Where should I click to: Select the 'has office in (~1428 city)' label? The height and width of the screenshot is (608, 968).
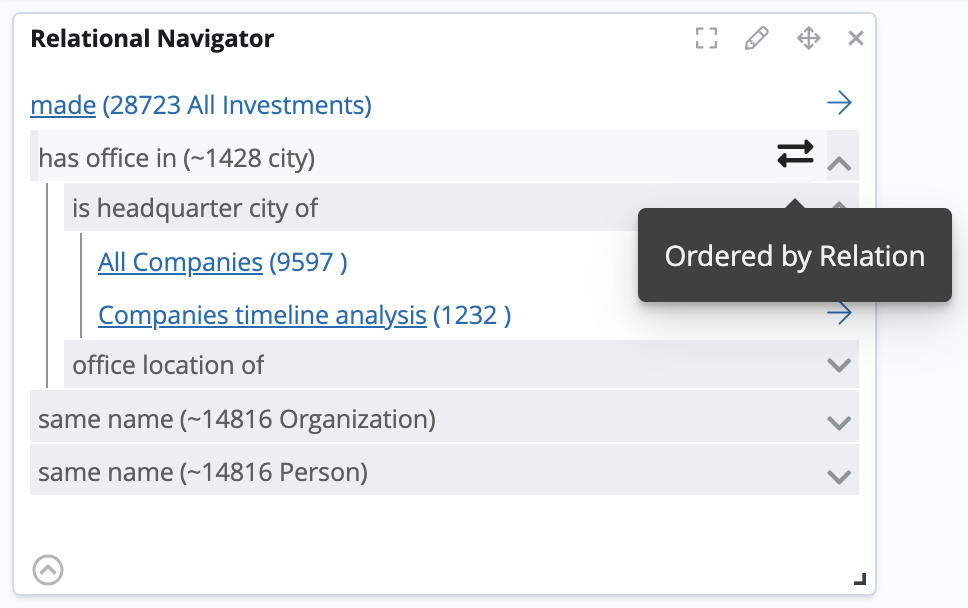[x=177, y=158]
